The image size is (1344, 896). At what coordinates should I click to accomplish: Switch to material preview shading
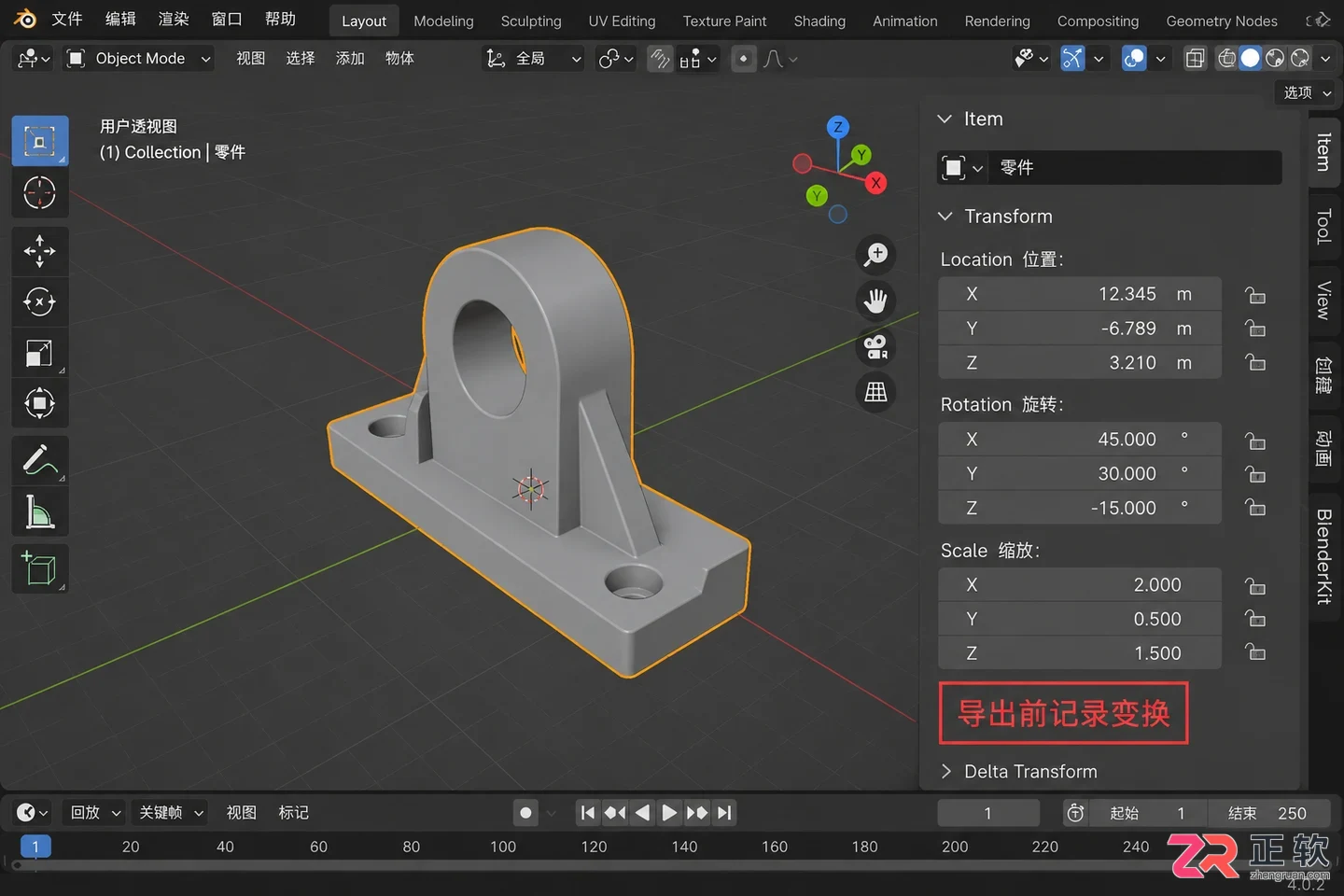1275,59
